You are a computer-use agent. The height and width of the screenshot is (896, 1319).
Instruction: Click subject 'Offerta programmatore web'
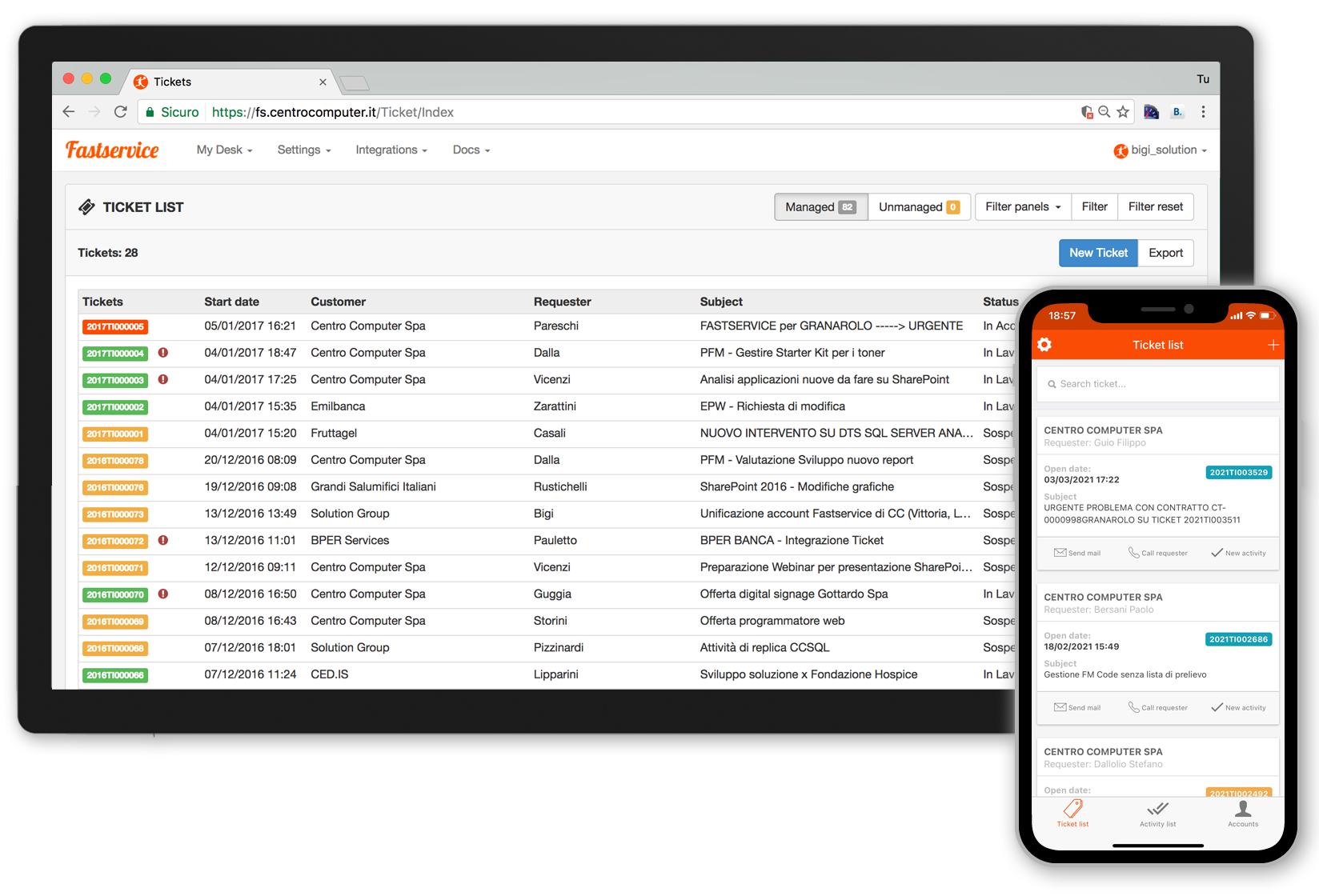pos(772,621)
